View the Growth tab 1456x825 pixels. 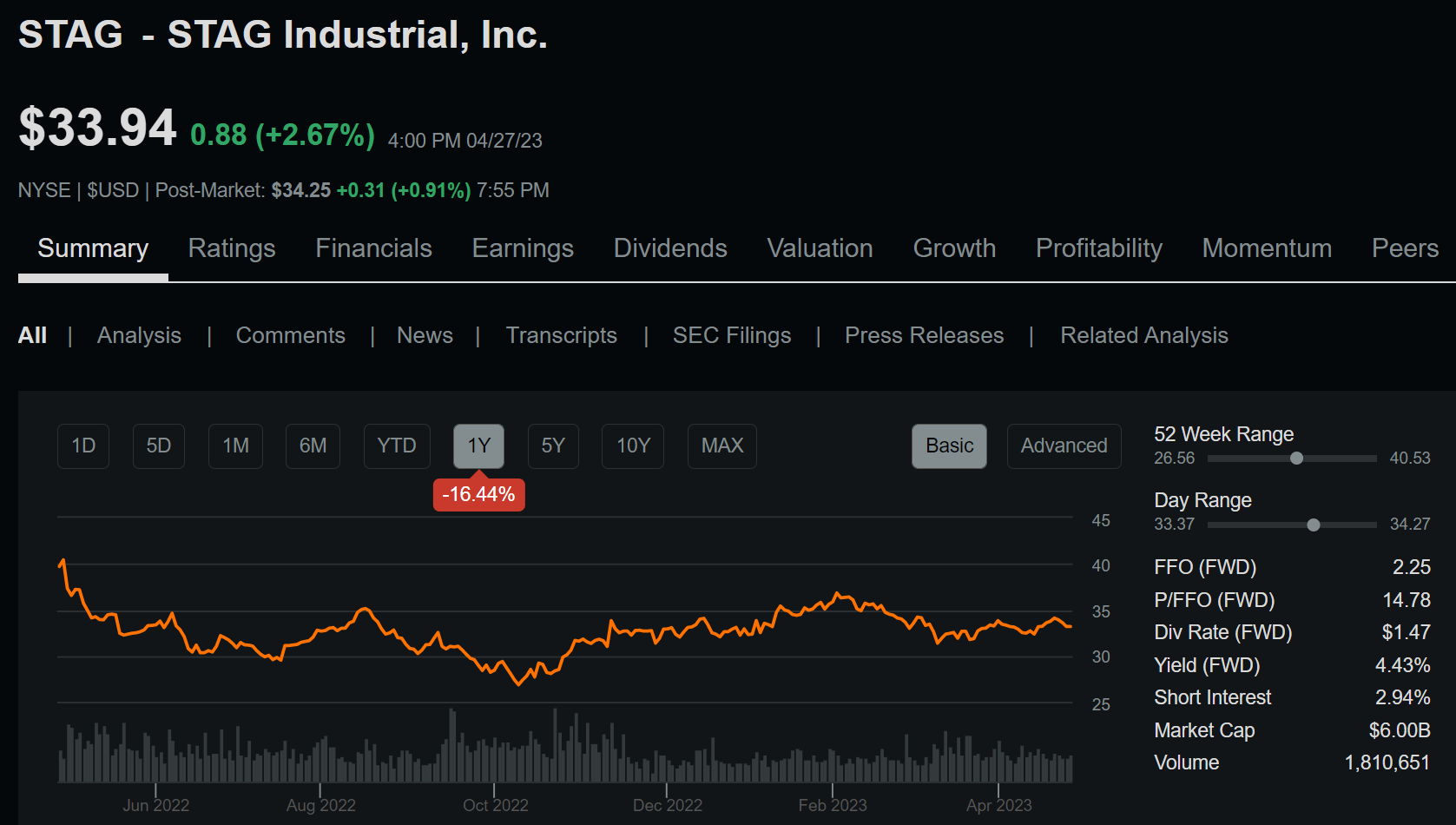tap(954, 249)
